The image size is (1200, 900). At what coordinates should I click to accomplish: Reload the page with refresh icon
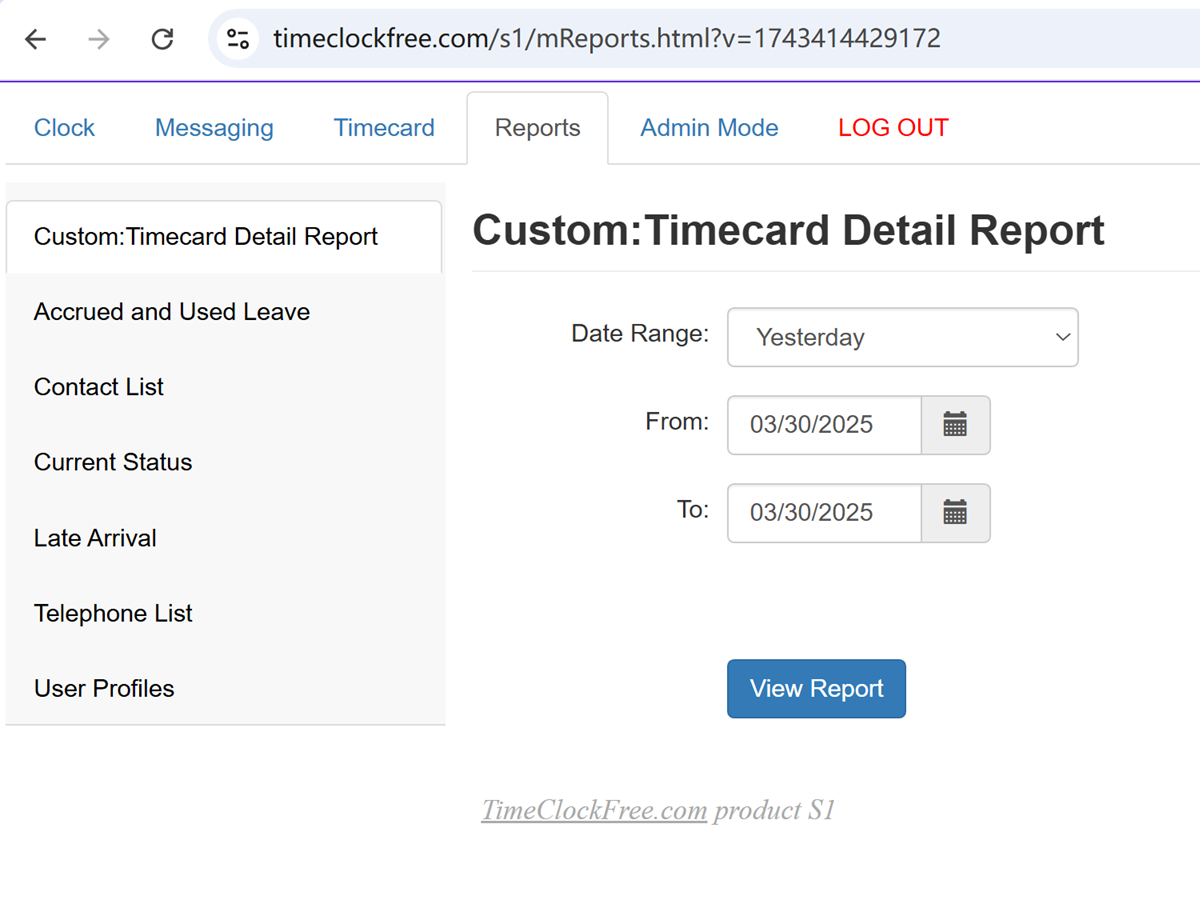pos(162,39)
